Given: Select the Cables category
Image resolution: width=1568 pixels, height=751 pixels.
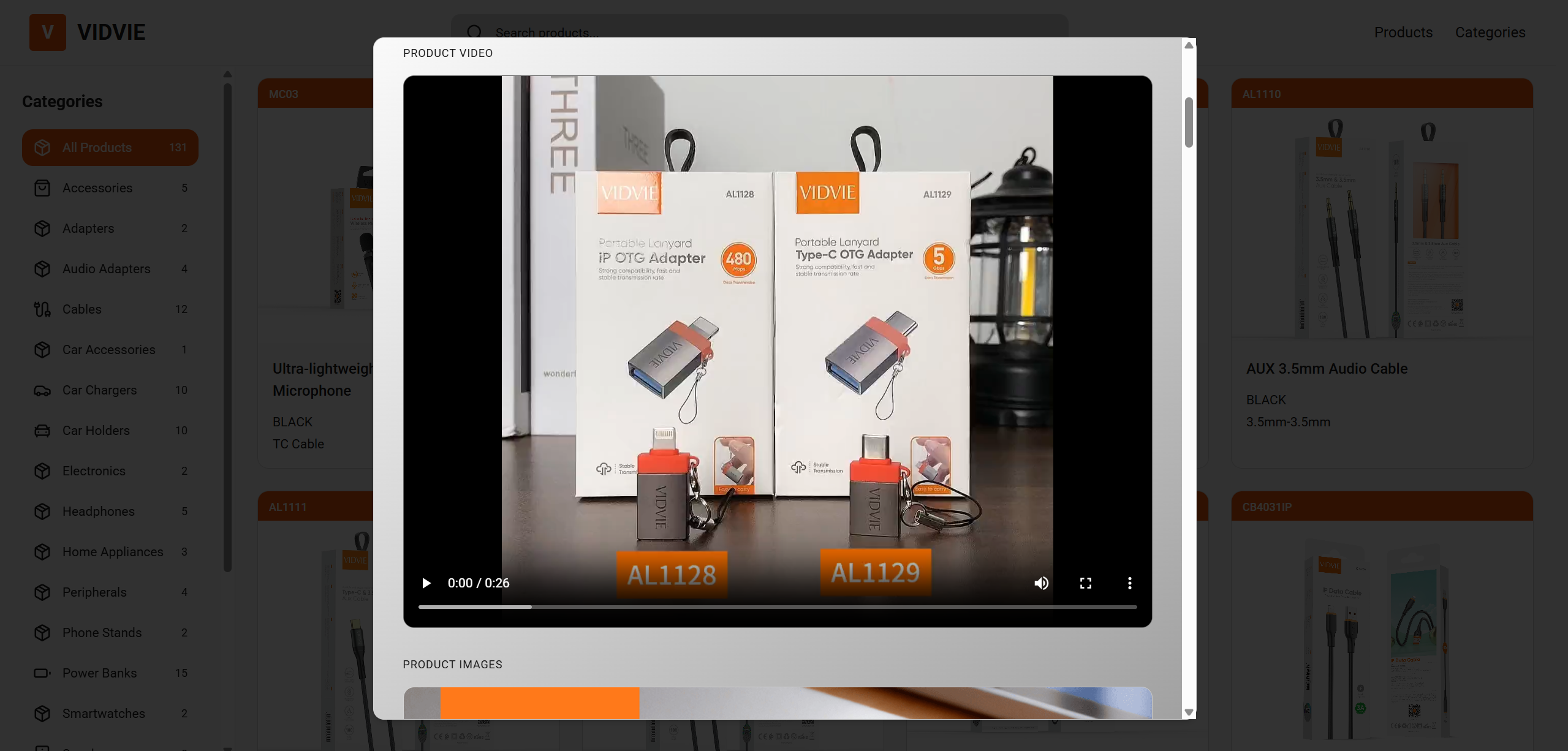Looking at the screenshot, I should (110, 309).
